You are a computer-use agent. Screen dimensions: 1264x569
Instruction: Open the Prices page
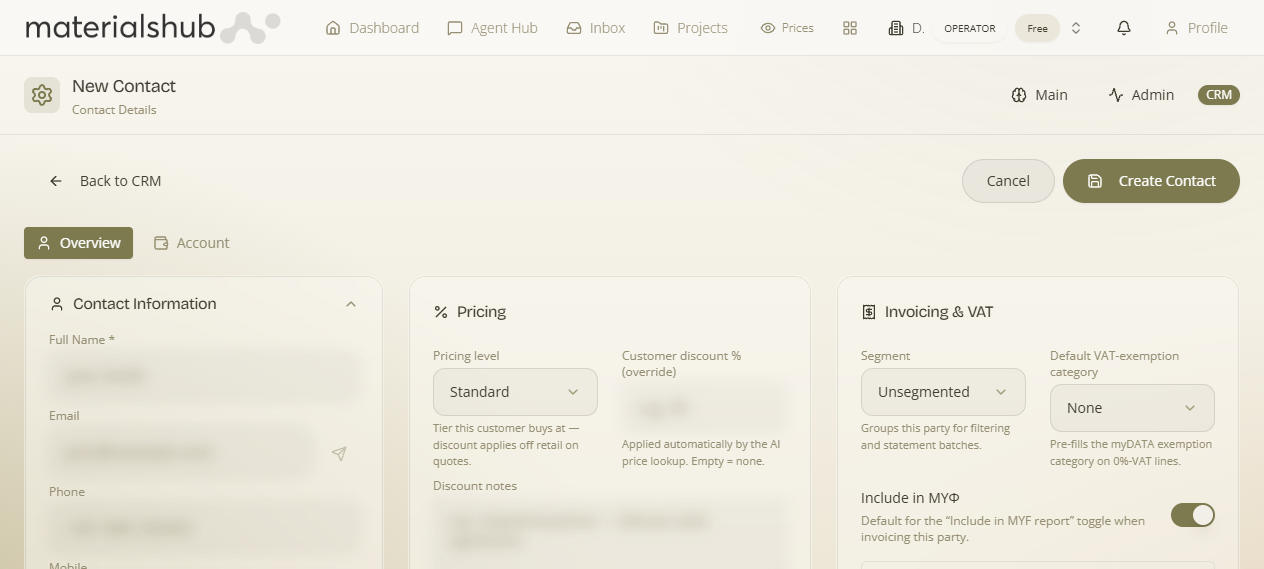pos(787,28)
